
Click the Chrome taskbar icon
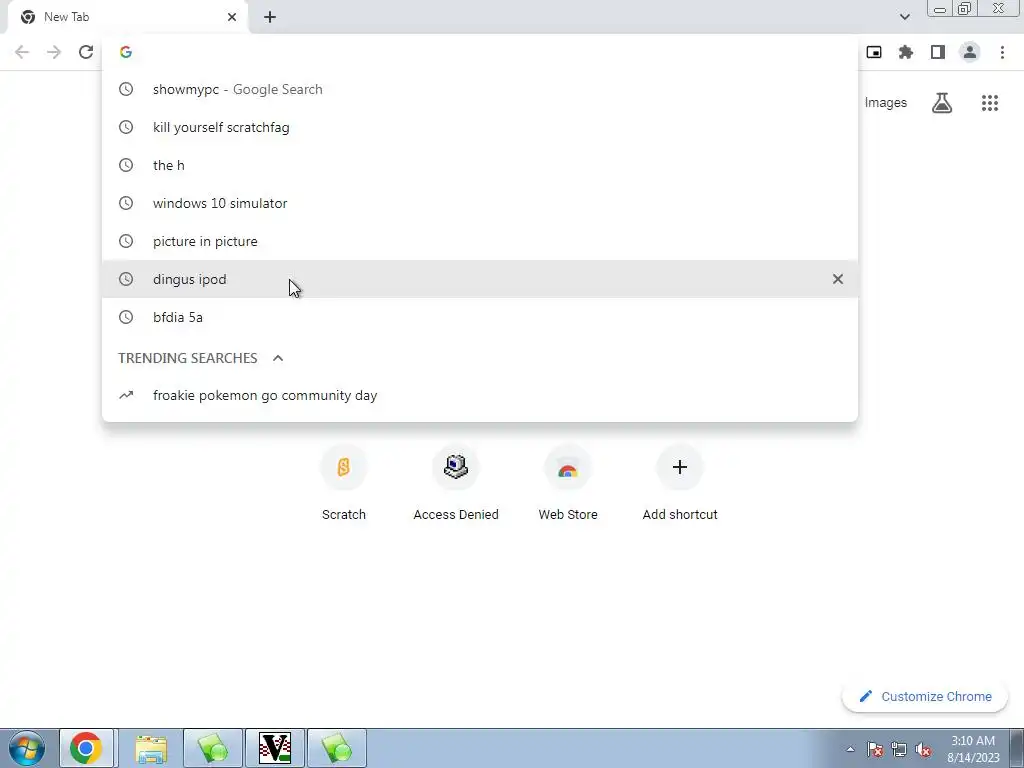tap(86, 748)
